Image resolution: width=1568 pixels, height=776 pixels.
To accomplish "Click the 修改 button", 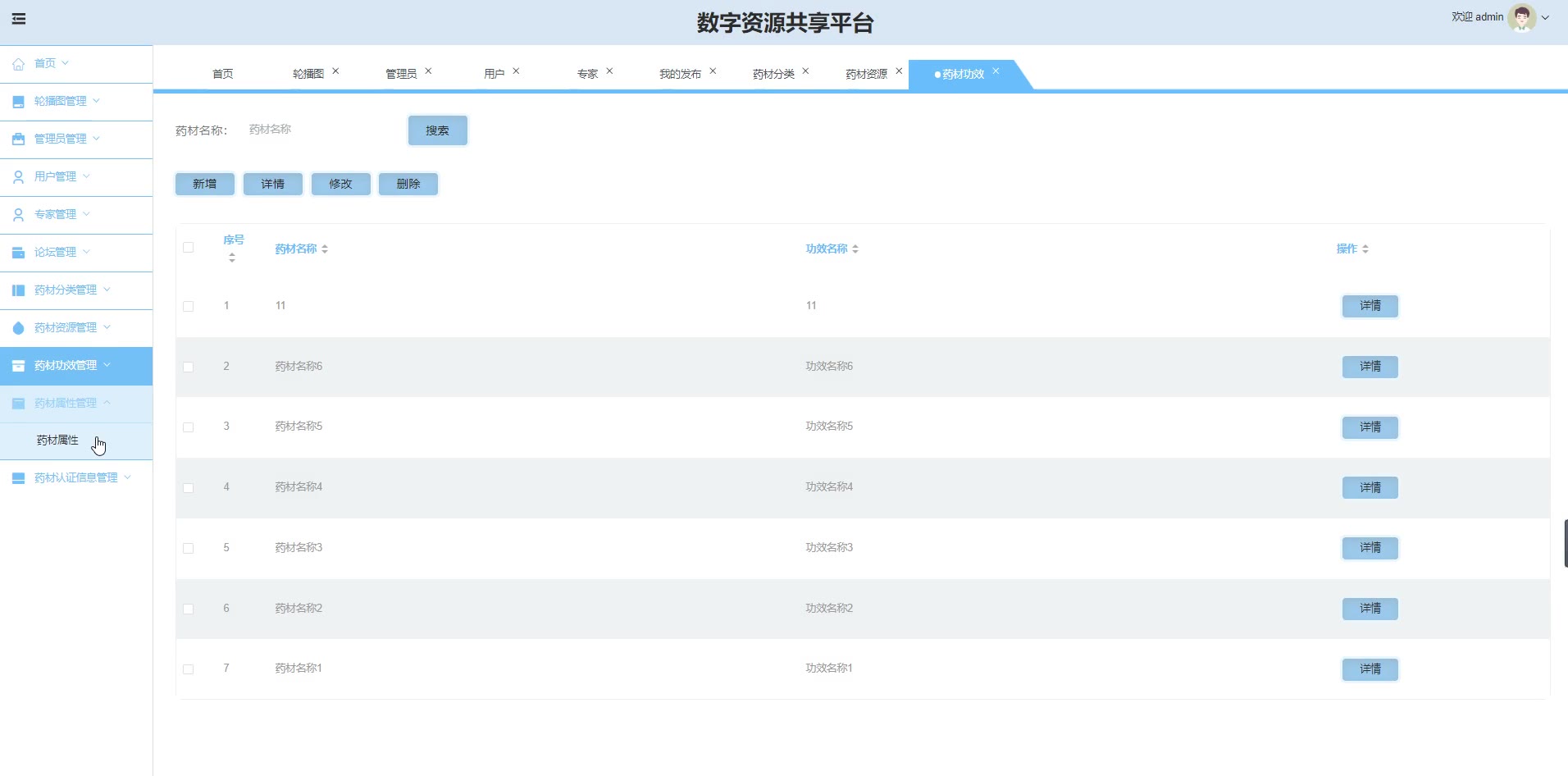I will (x=341, y=184).
